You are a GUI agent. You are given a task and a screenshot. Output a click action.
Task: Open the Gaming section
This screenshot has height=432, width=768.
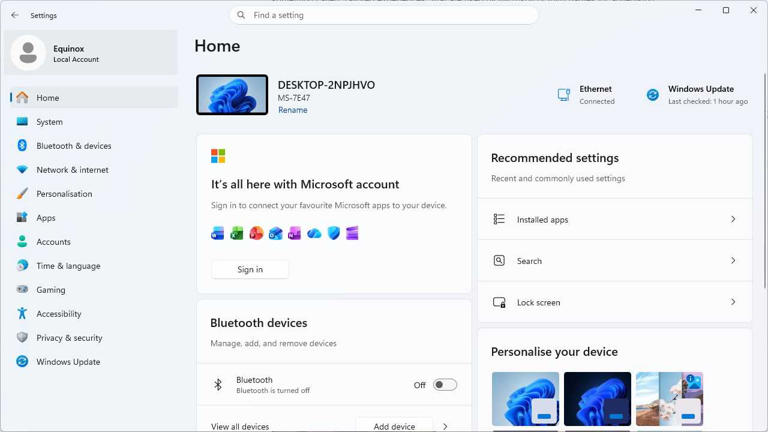93,289
